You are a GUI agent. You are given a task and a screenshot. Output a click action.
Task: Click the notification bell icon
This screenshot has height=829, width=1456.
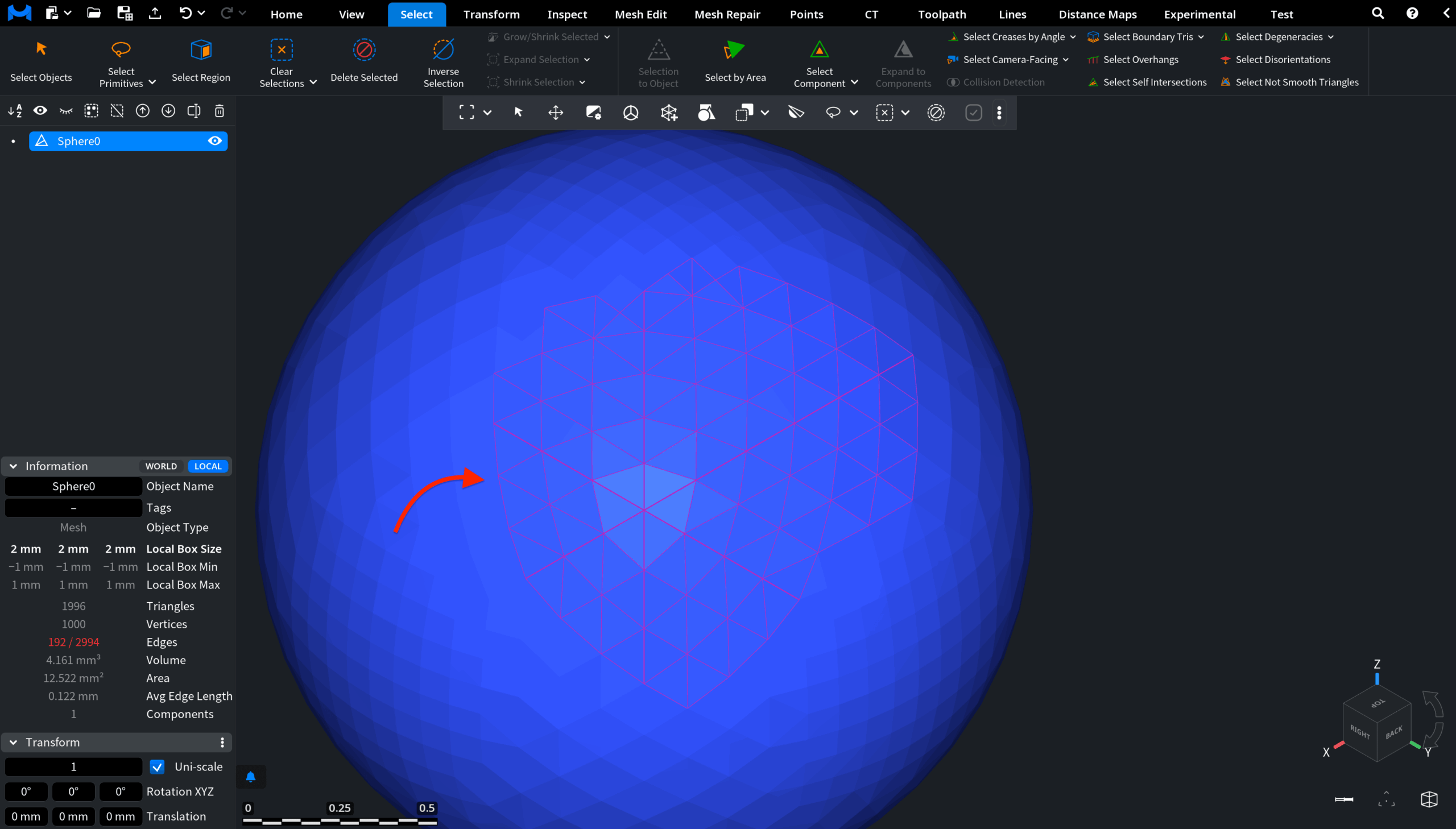coord(251,777)
